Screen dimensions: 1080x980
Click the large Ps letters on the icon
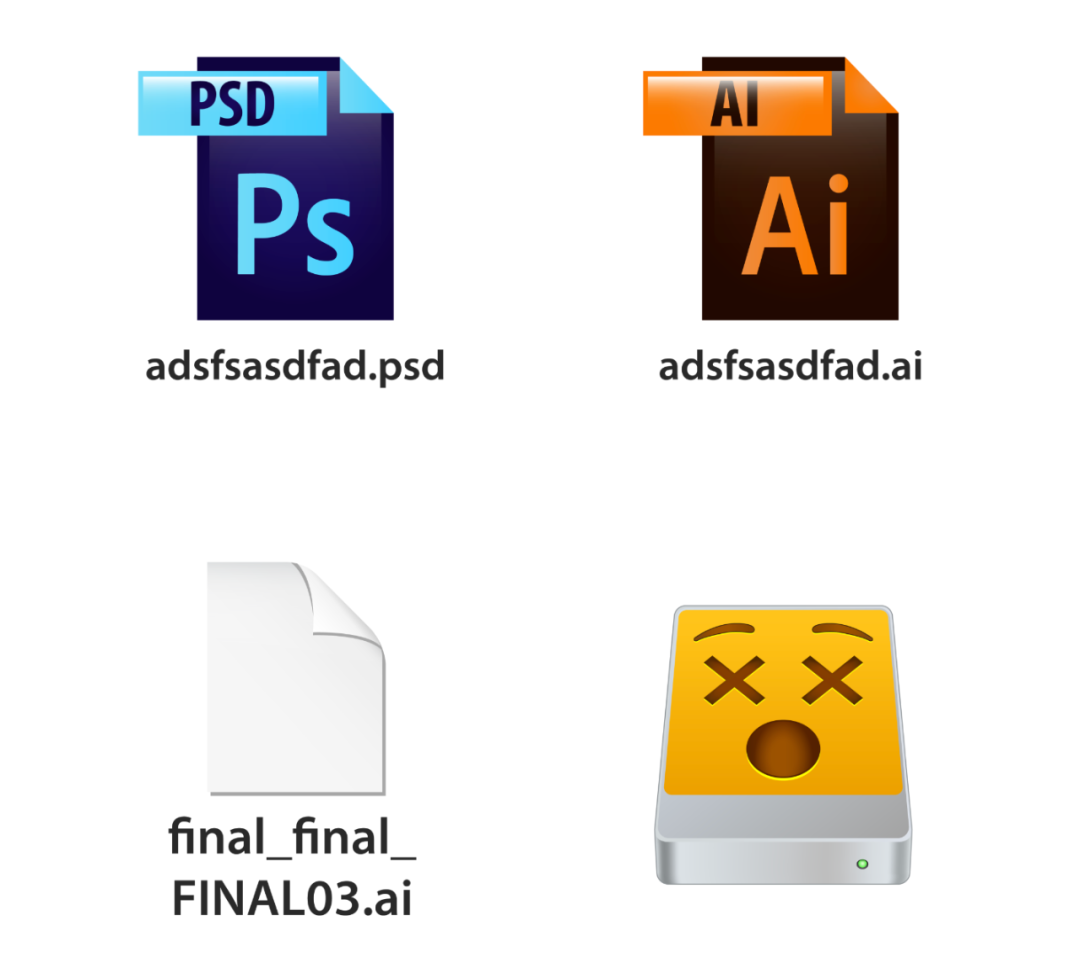click(295, 225)
